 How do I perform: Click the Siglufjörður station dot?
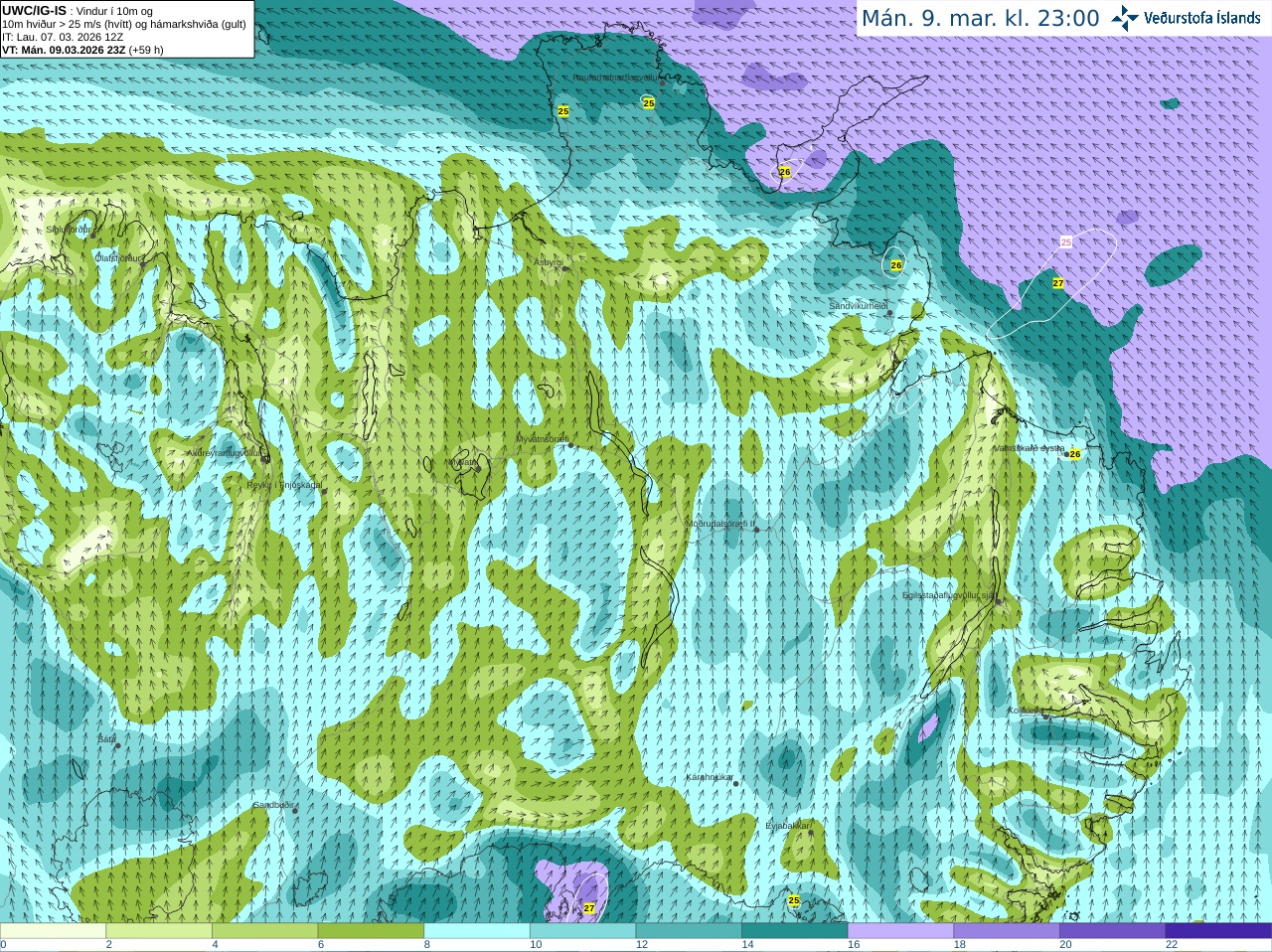[92, 235]
